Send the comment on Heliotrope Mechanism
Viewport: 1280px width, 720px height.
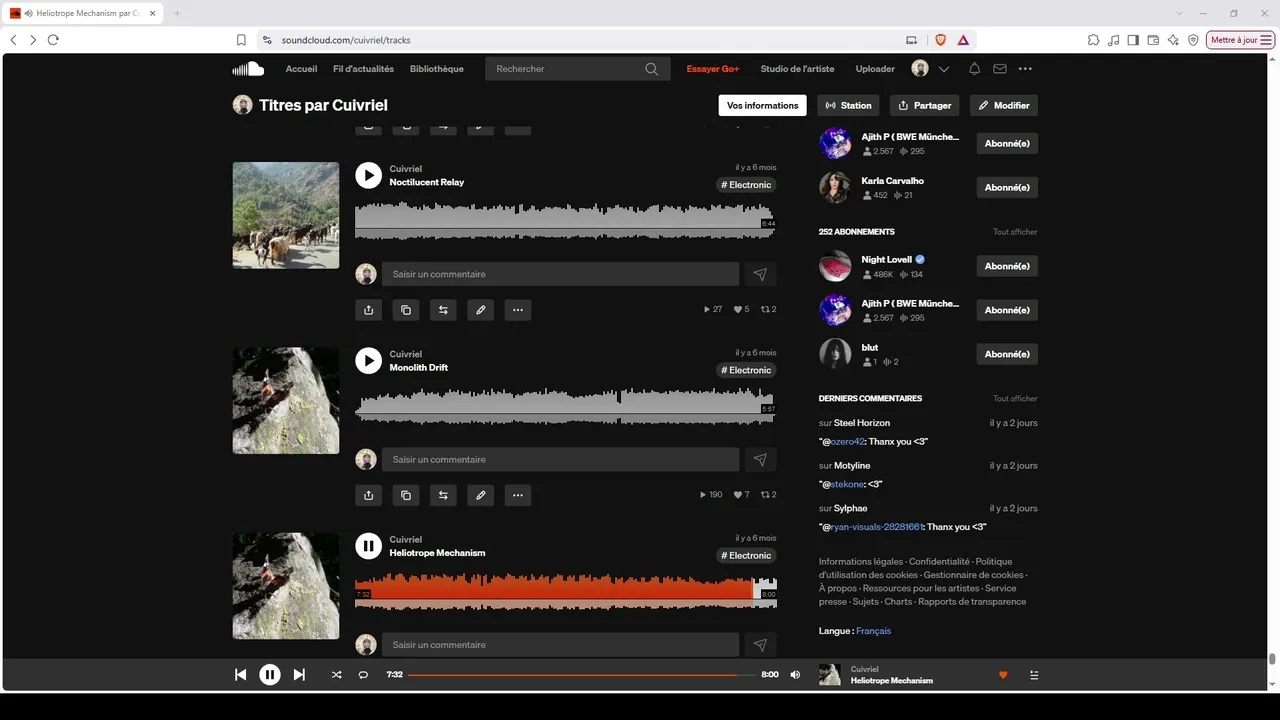click(760, 645)
